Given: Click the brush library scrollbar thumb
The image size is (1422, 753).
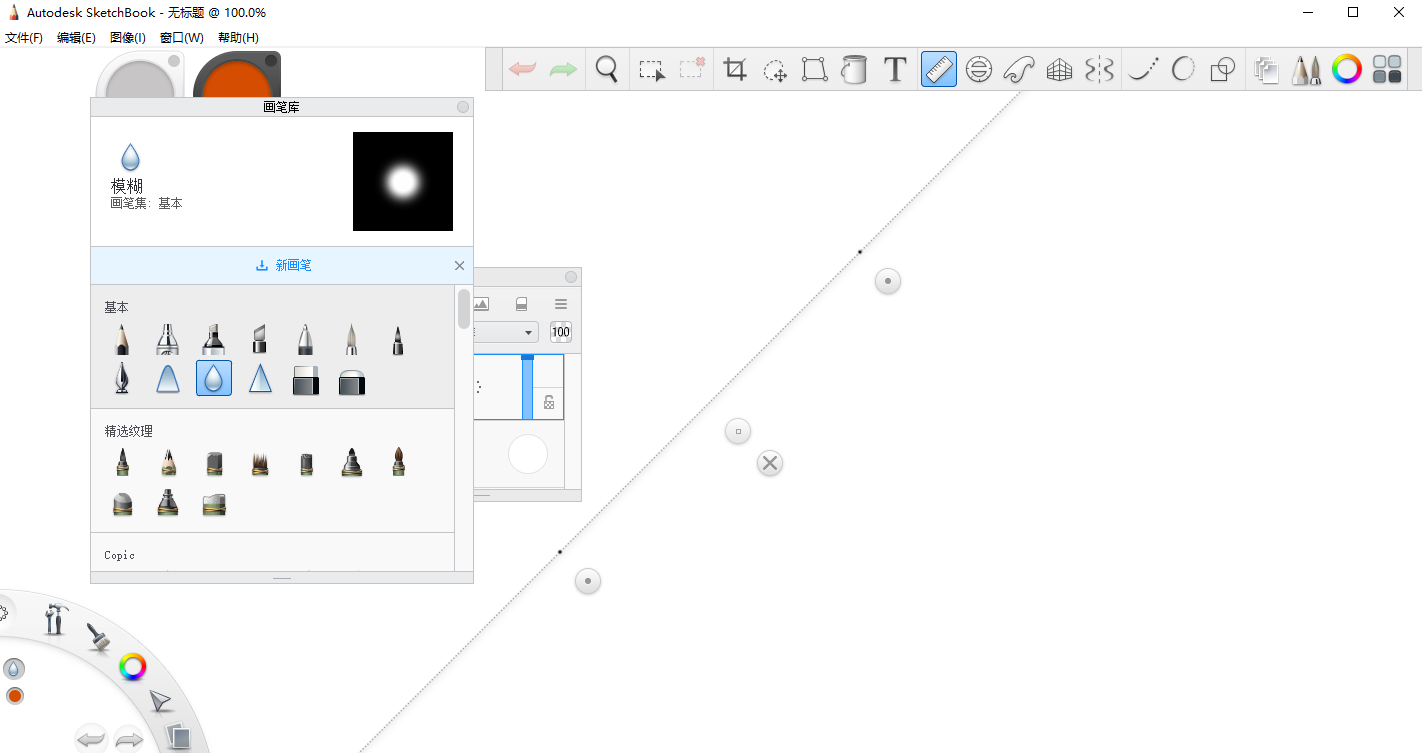Looking at the screenshot, I should [463, 308].
